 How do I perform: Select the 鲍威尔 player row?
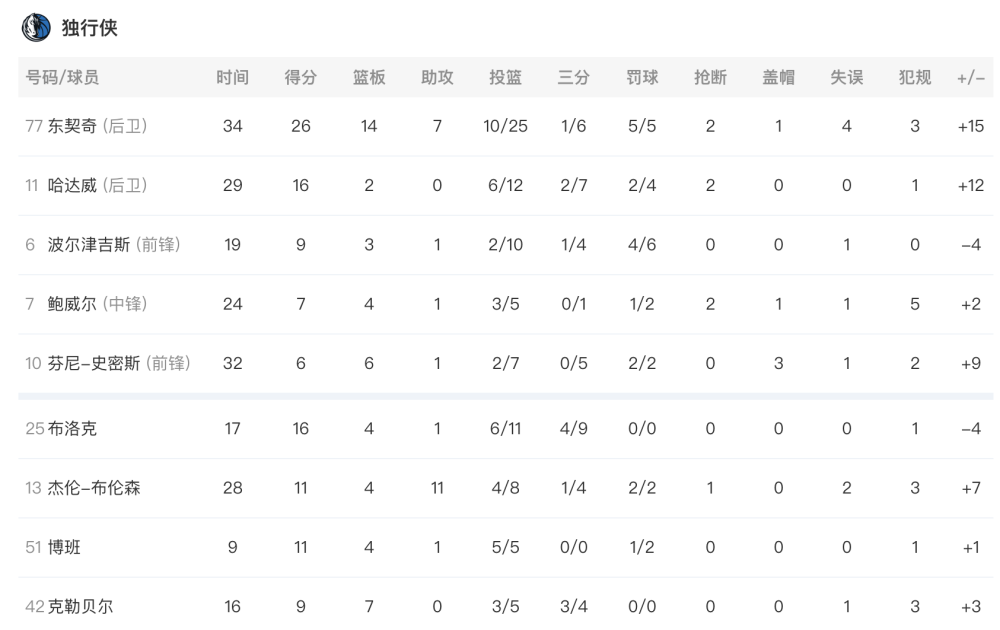505,304
